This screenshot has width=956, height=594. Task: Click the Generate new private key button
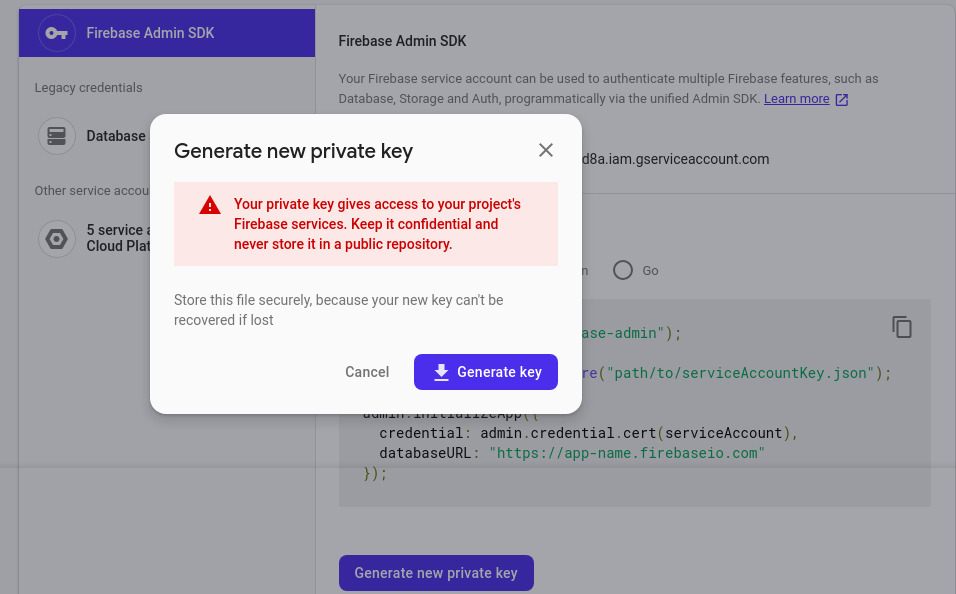click(436, 573)
